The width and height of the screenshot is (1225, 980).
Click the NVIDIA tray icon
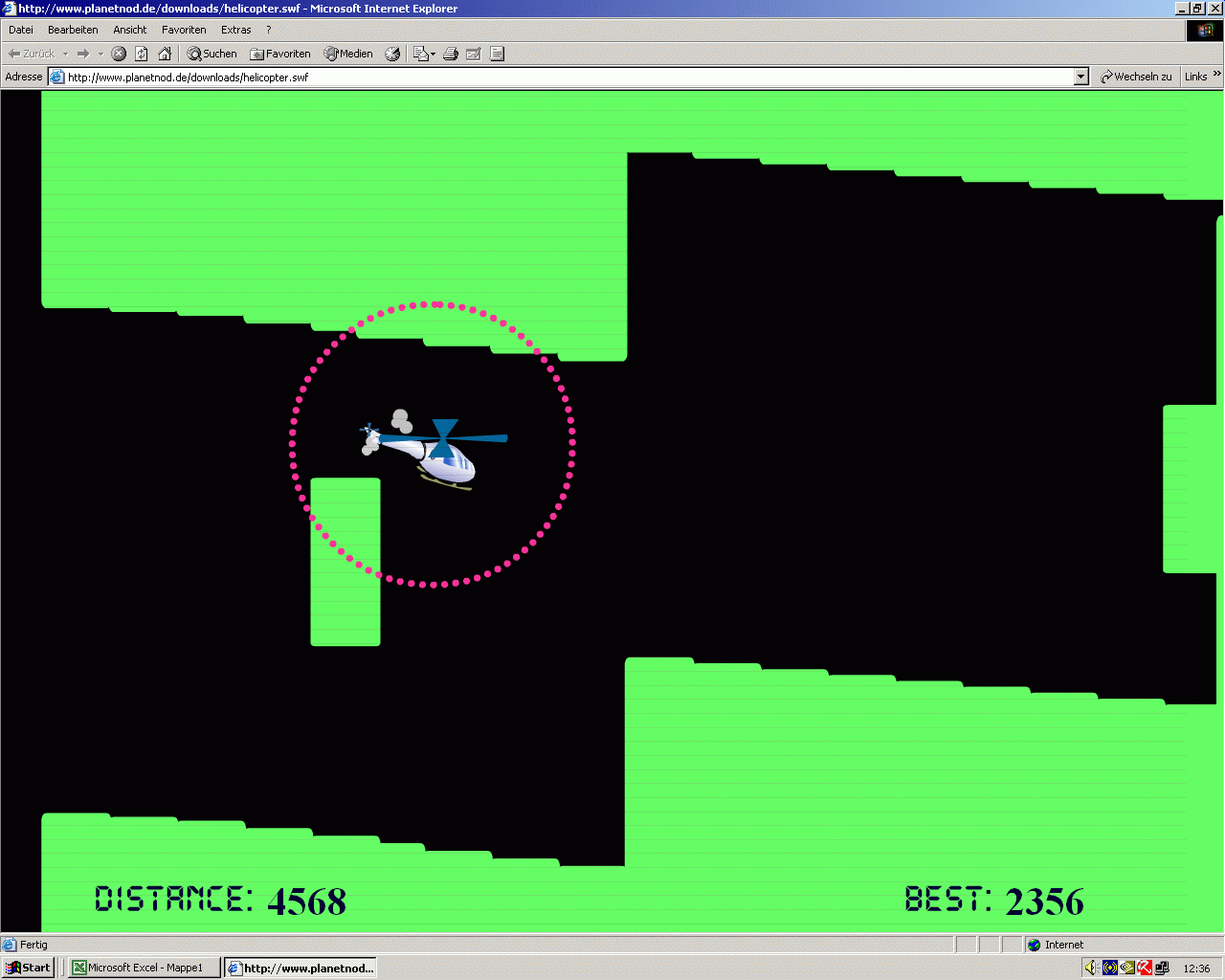1127,968
